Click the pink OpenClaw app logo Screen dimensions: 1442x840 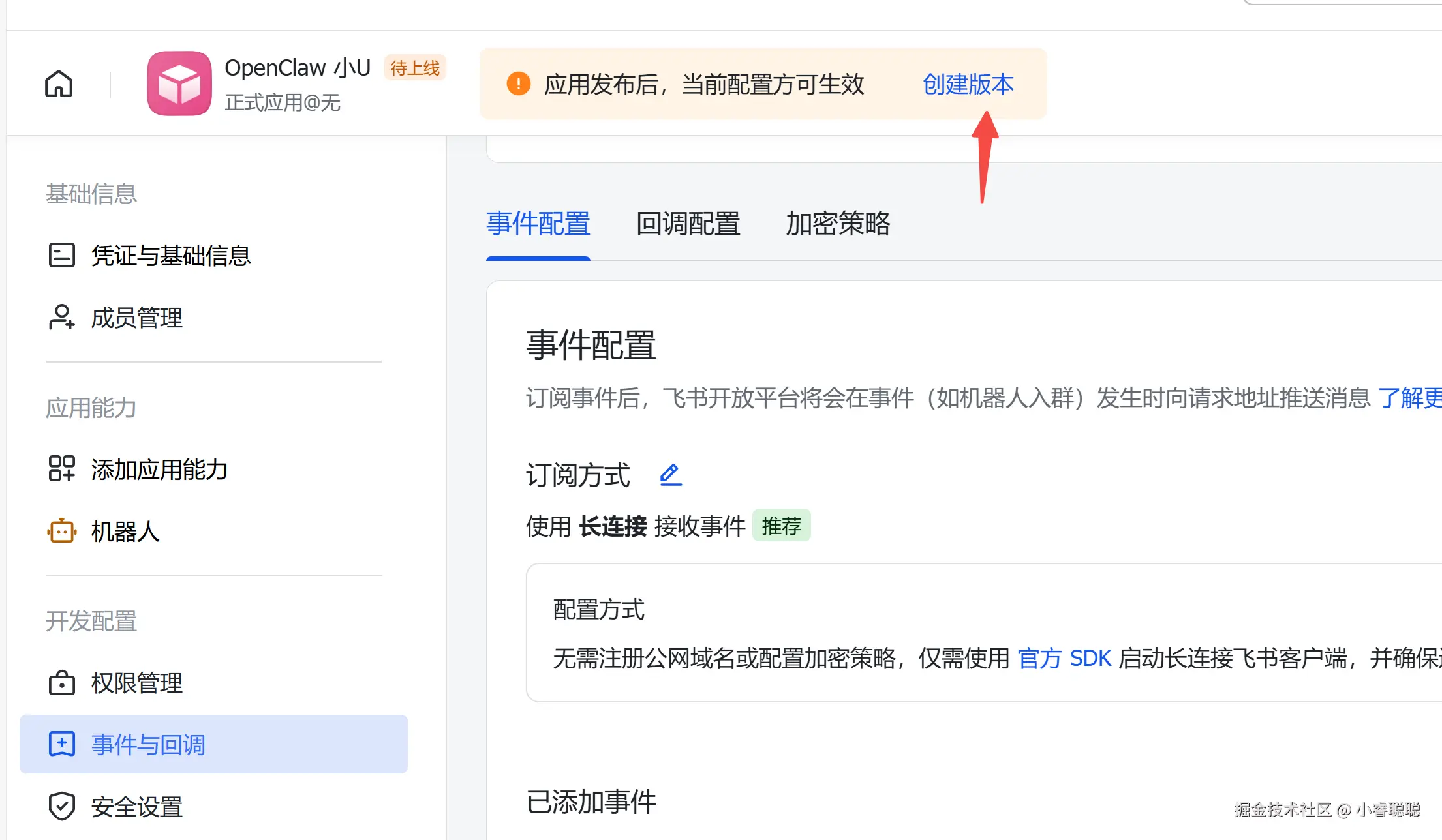179,83
